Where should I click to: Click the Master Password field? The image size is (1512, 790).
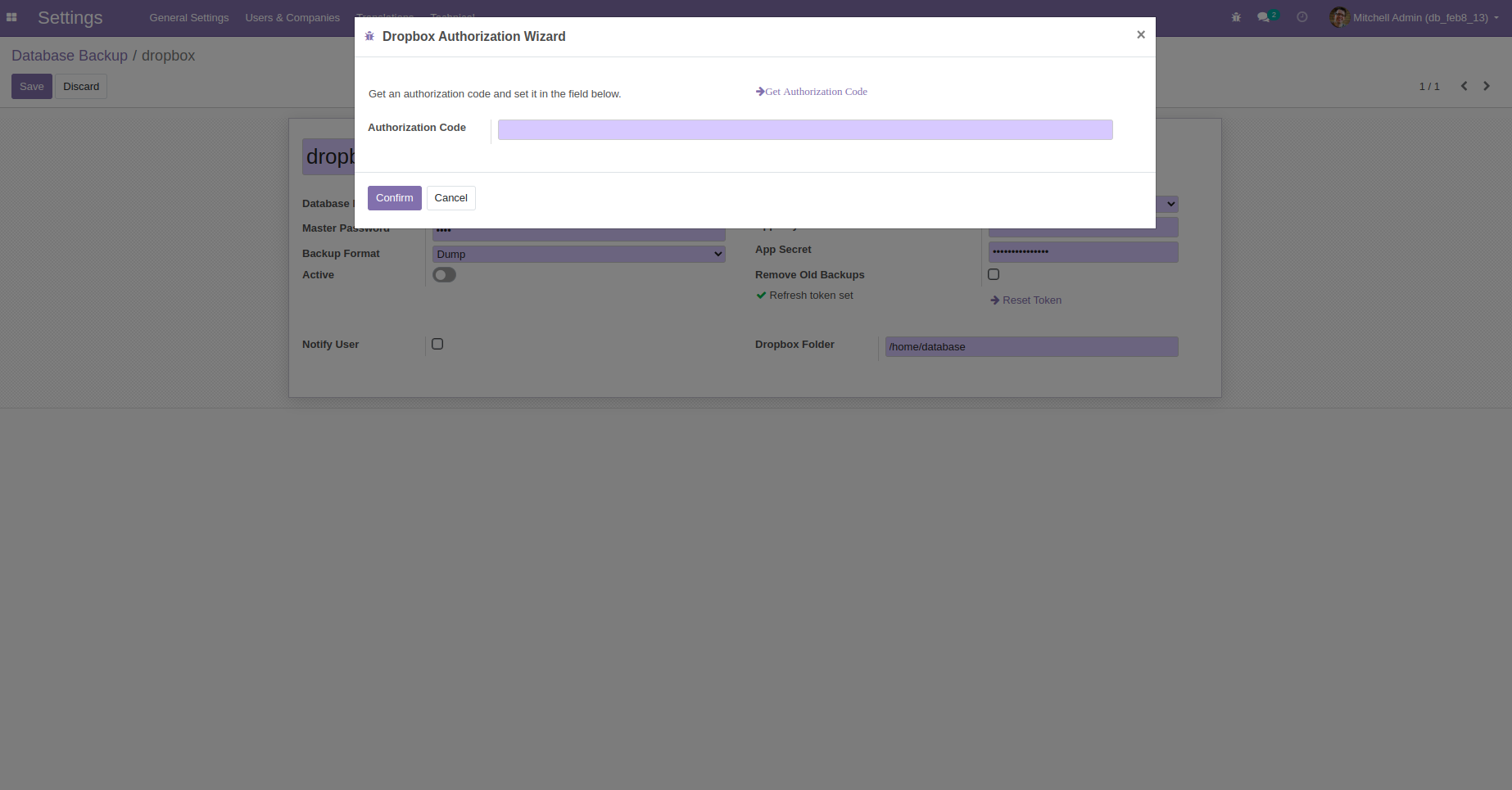tap(579, 234)
